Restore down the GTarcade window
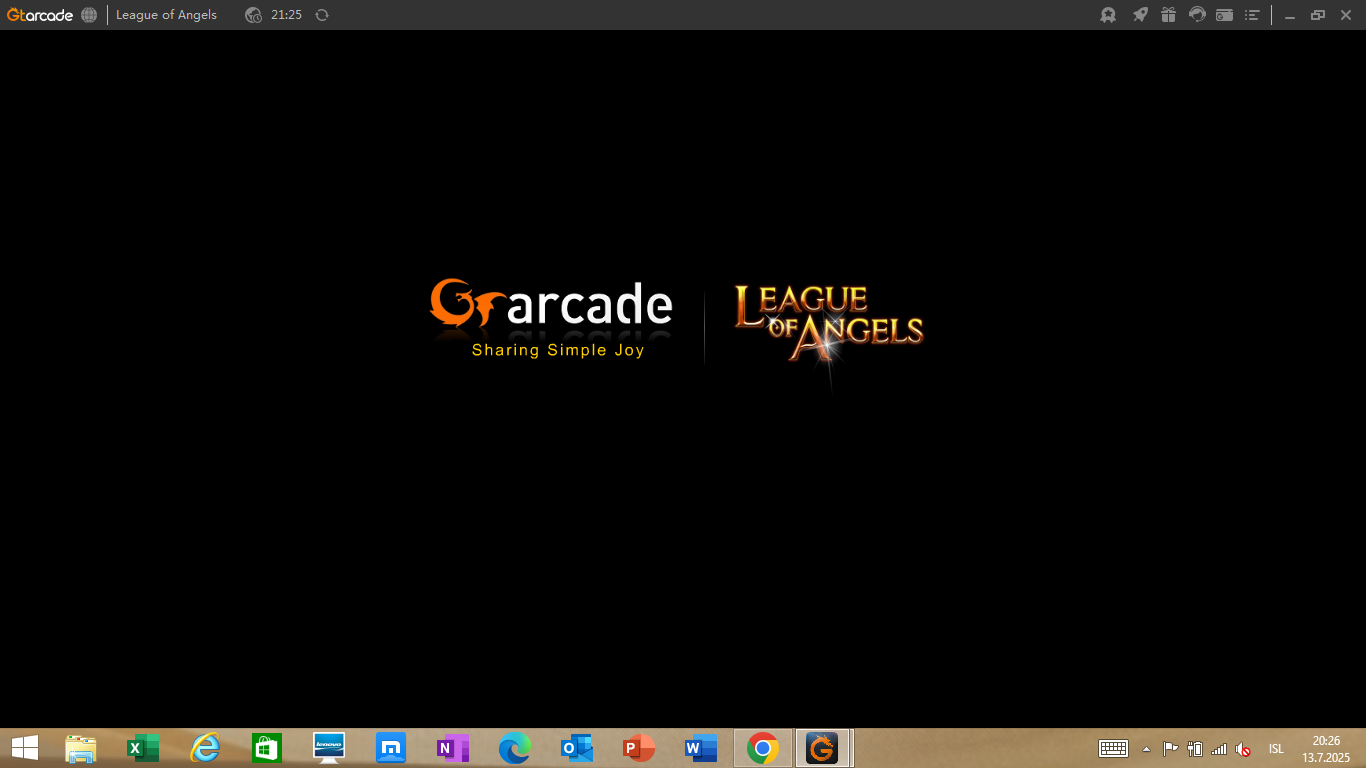The image size is (1366, 768). [x=1318, y=15]
